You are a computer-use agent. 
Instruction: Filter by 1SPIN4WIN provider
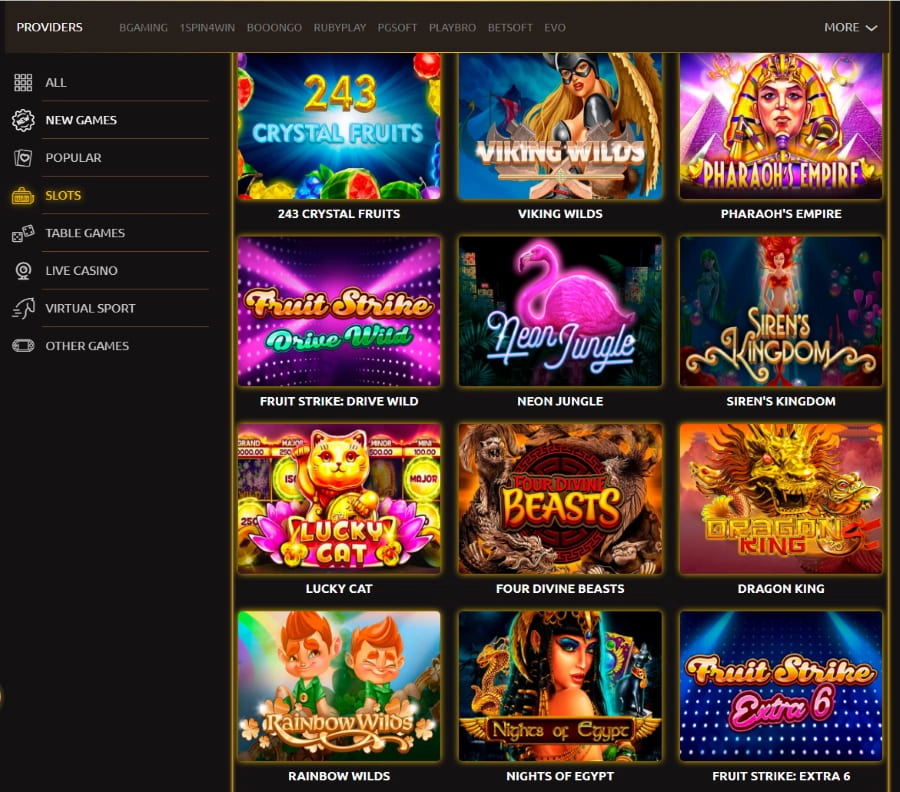coord(207,28)
